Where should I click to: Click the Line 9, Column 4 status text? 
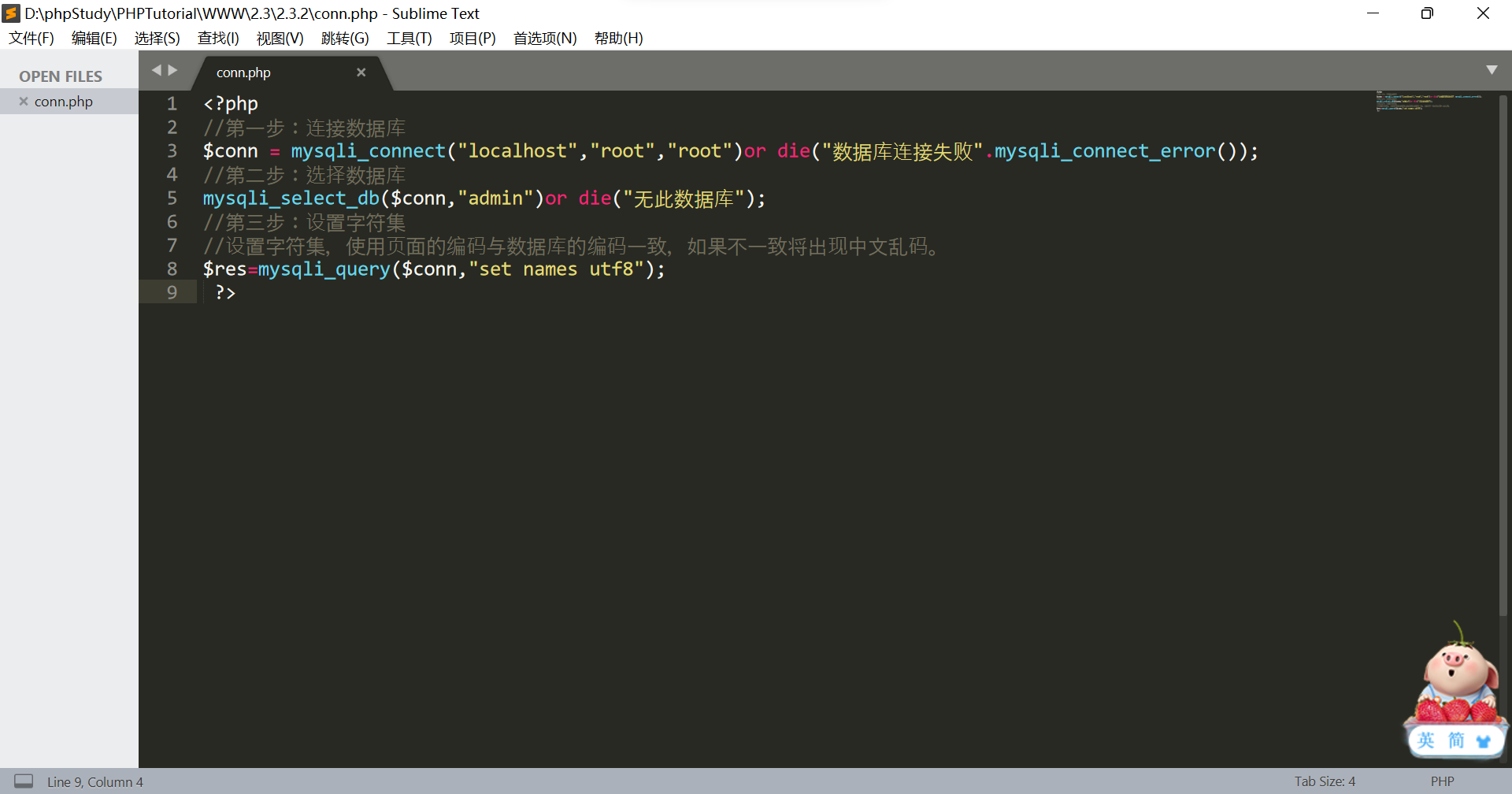(95, 782)
